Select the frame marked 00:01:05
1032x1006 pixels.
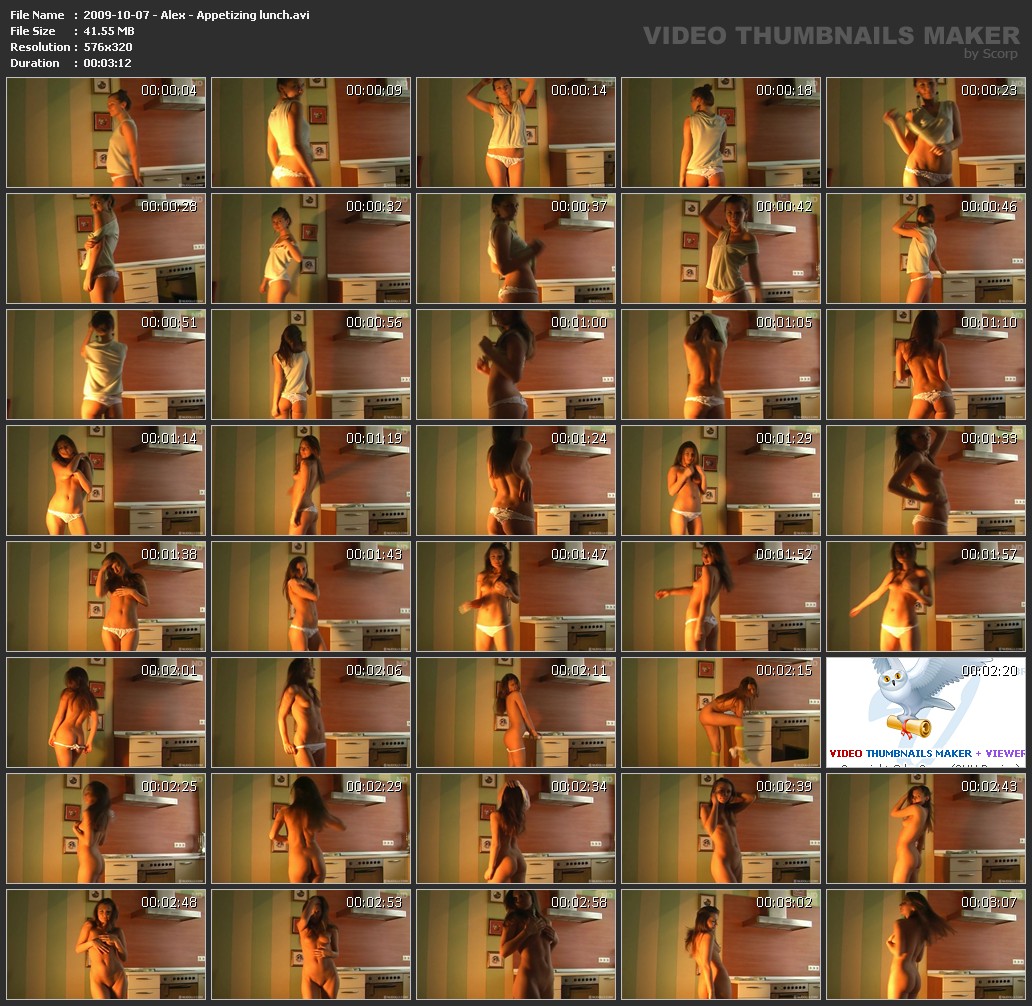coord(721,365)
